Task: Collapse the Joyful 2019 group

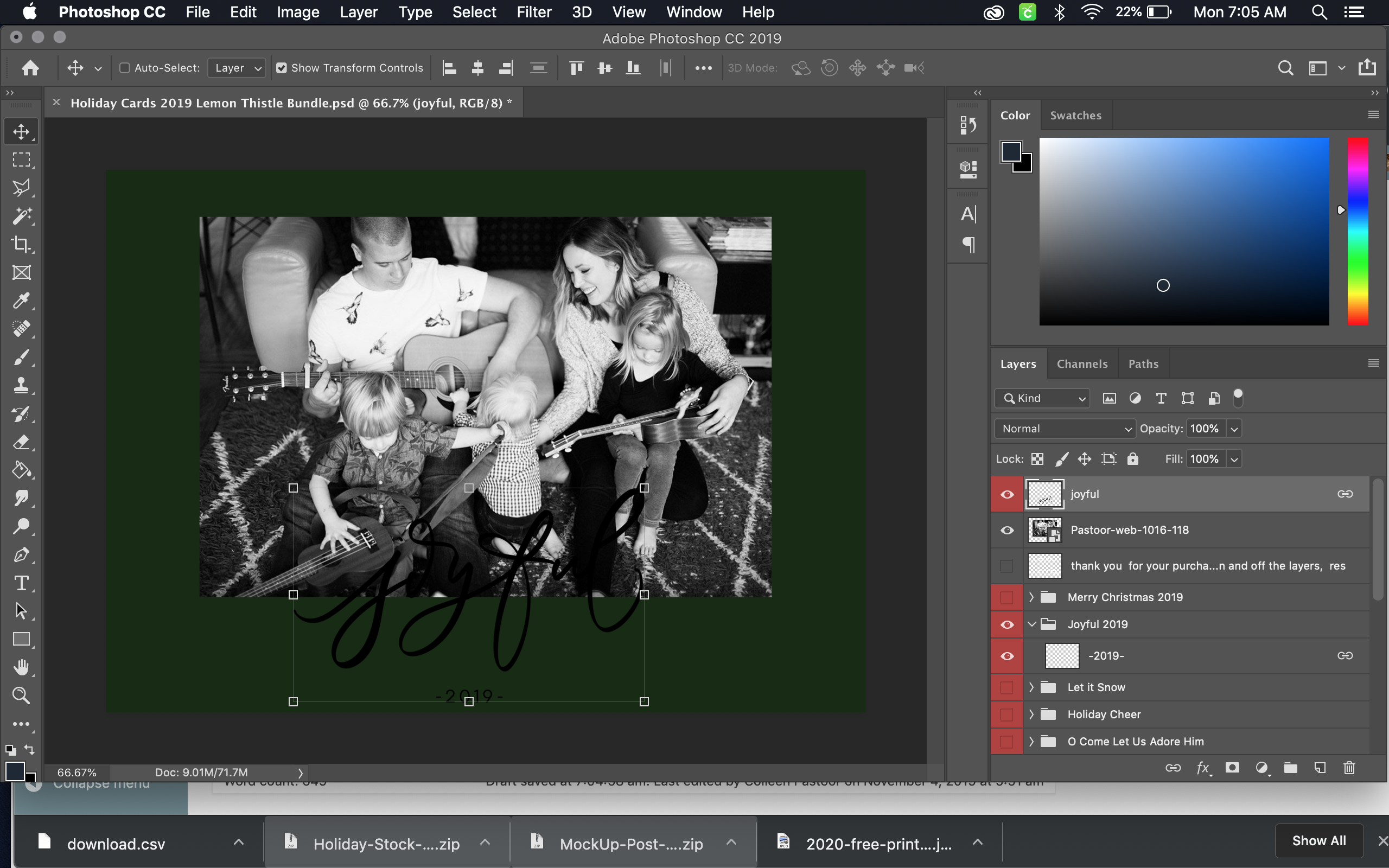Action: click(x=1031, y=624)
